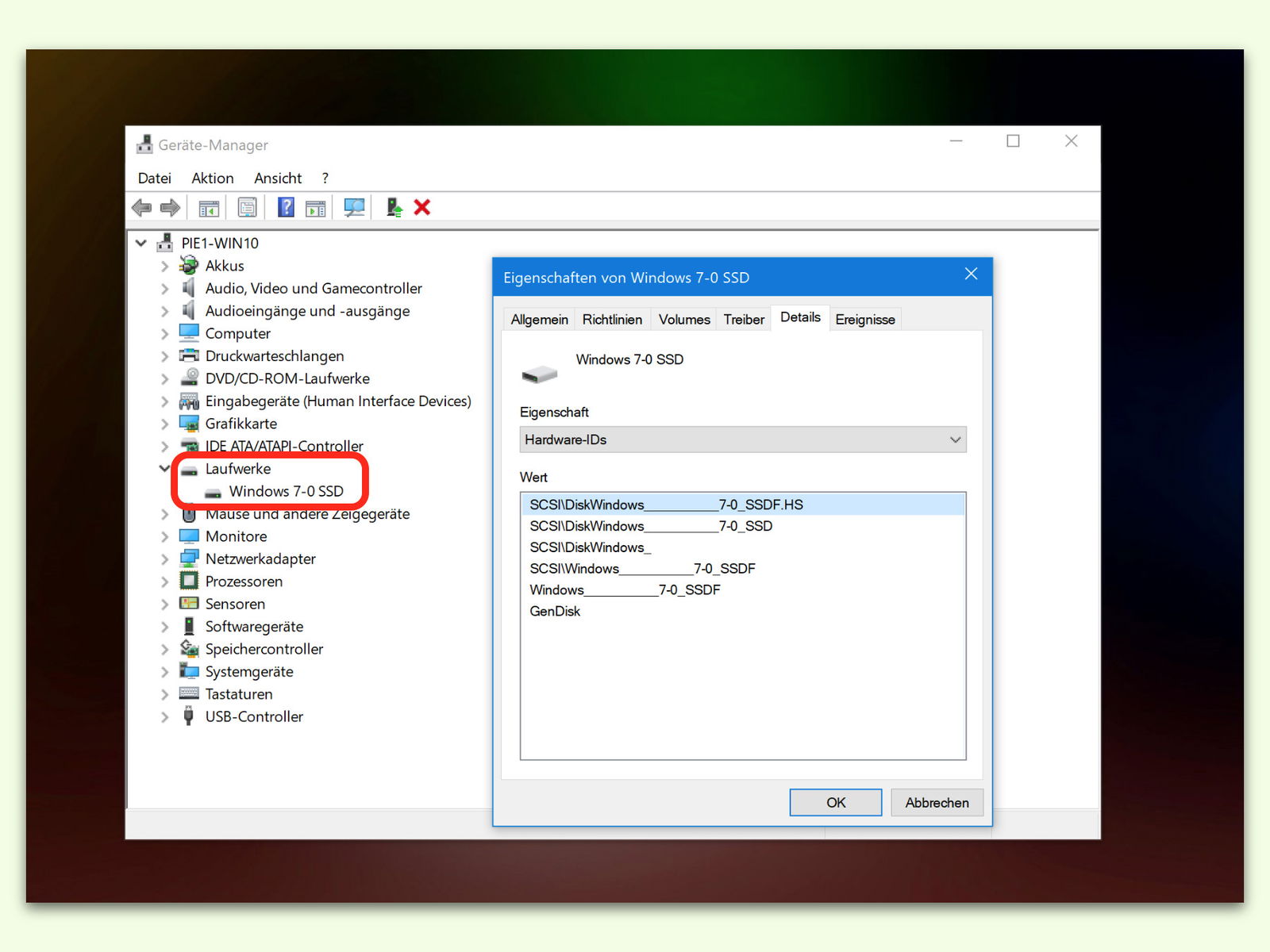The image size is (1270, 952).
Task: Click the Back arrow toolbar icon
Action: pos(142,208)
